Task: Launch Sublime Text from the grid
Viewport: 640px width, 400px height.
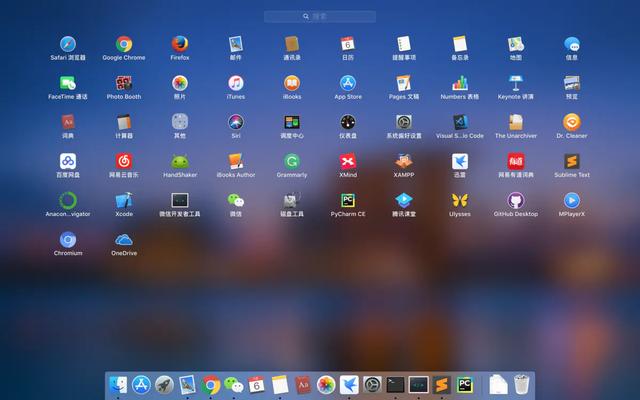Action: click(572, 162)
